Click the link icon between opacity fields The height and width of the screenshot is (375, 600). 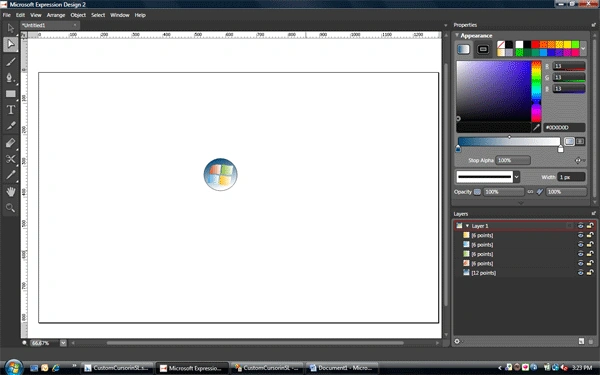pyautogui.click(x=530, y=192)
